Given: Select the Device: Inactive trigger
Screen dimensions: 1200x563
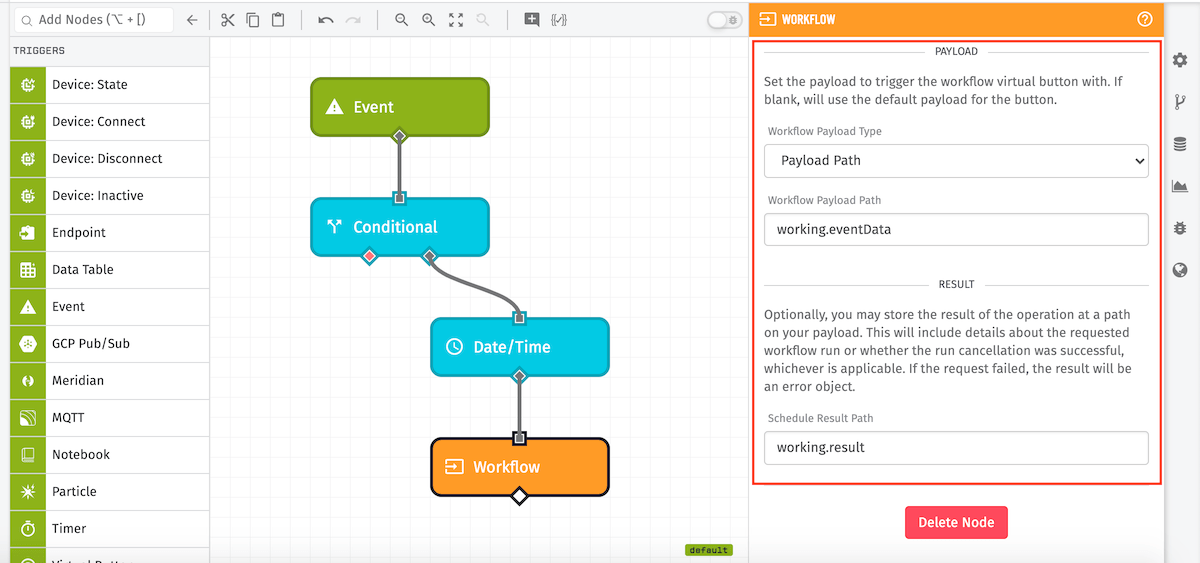Looking at the screenshot, I should coord(110,196).
